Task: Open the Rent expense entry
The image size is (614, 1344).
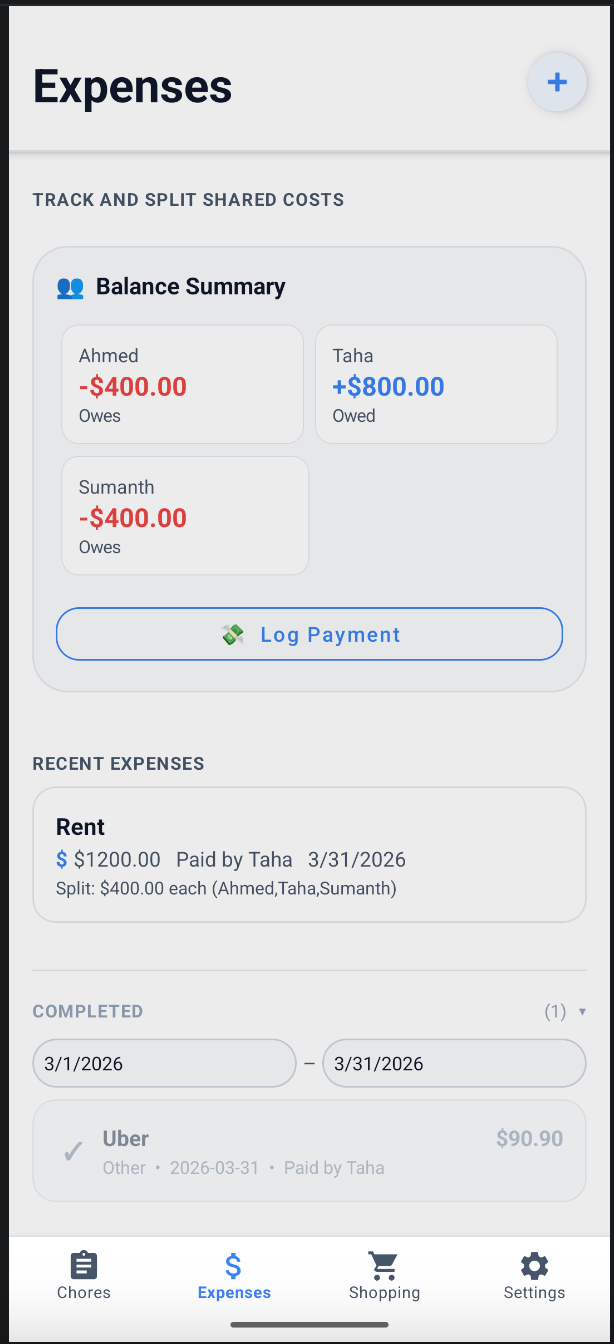Action: pos(309,855)
